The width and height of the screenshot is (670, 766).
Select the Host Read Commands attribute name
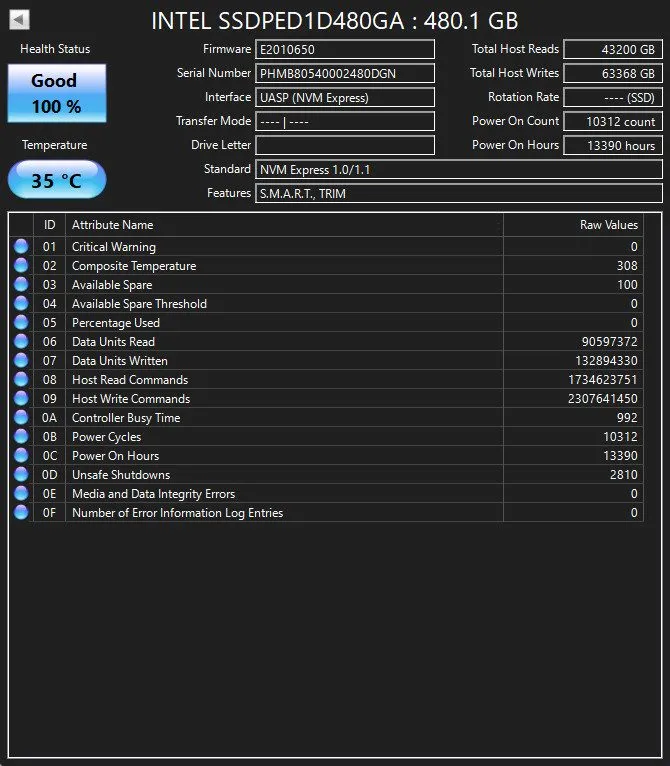pyautogui.click(x=130, y=380)
